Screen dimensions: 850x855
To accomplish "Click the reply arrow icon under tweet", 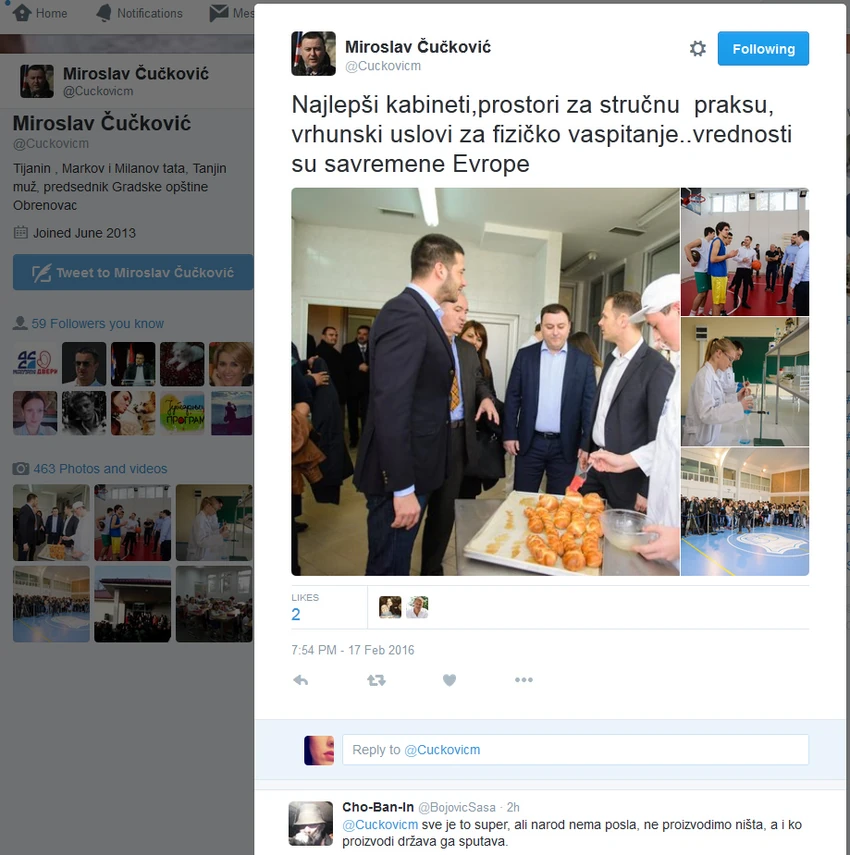I will click(x=300, y=680).
